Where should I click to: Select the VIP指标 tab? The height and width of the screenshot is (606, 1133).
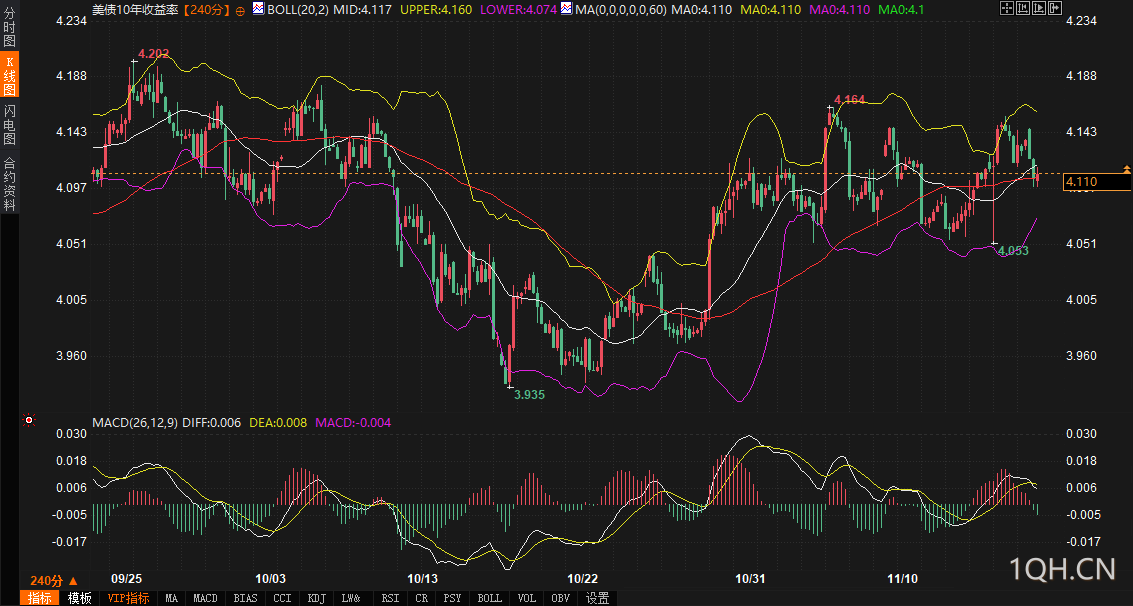128,598
